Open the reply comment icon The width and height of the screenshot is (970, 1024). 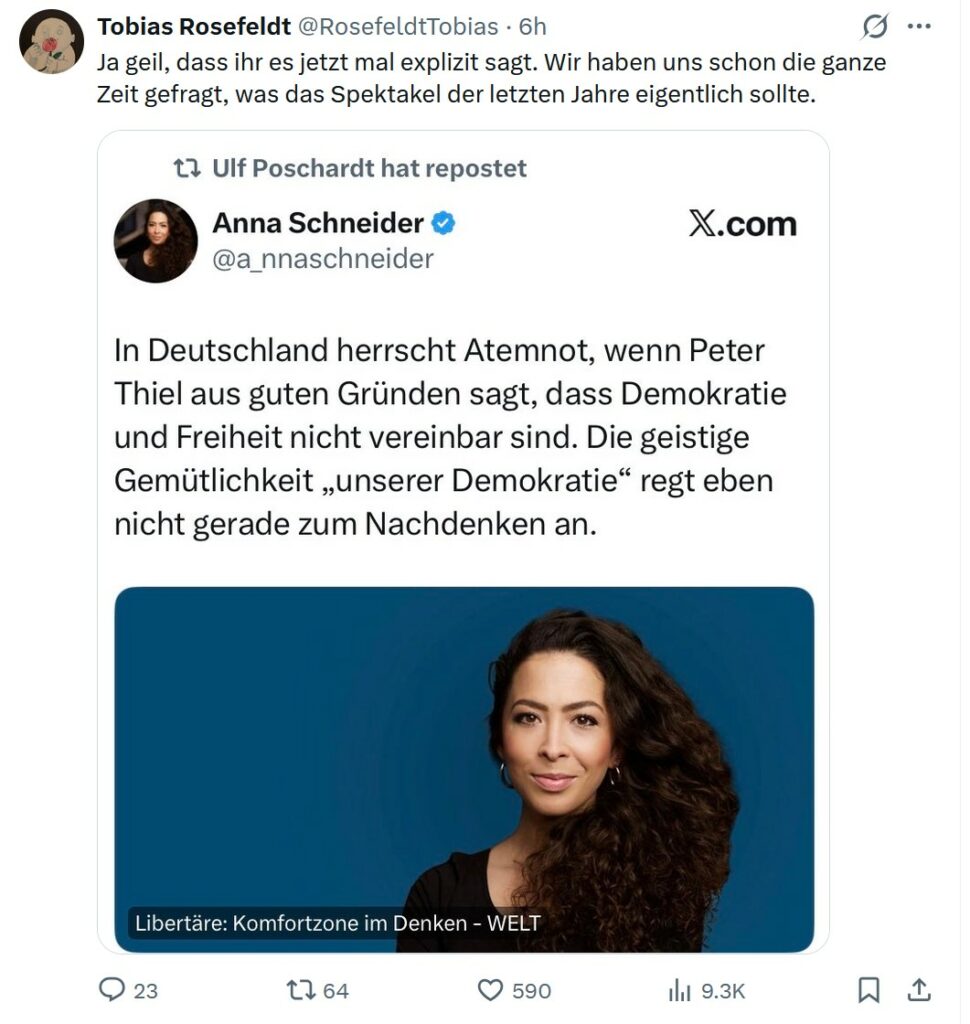[112, 989]
